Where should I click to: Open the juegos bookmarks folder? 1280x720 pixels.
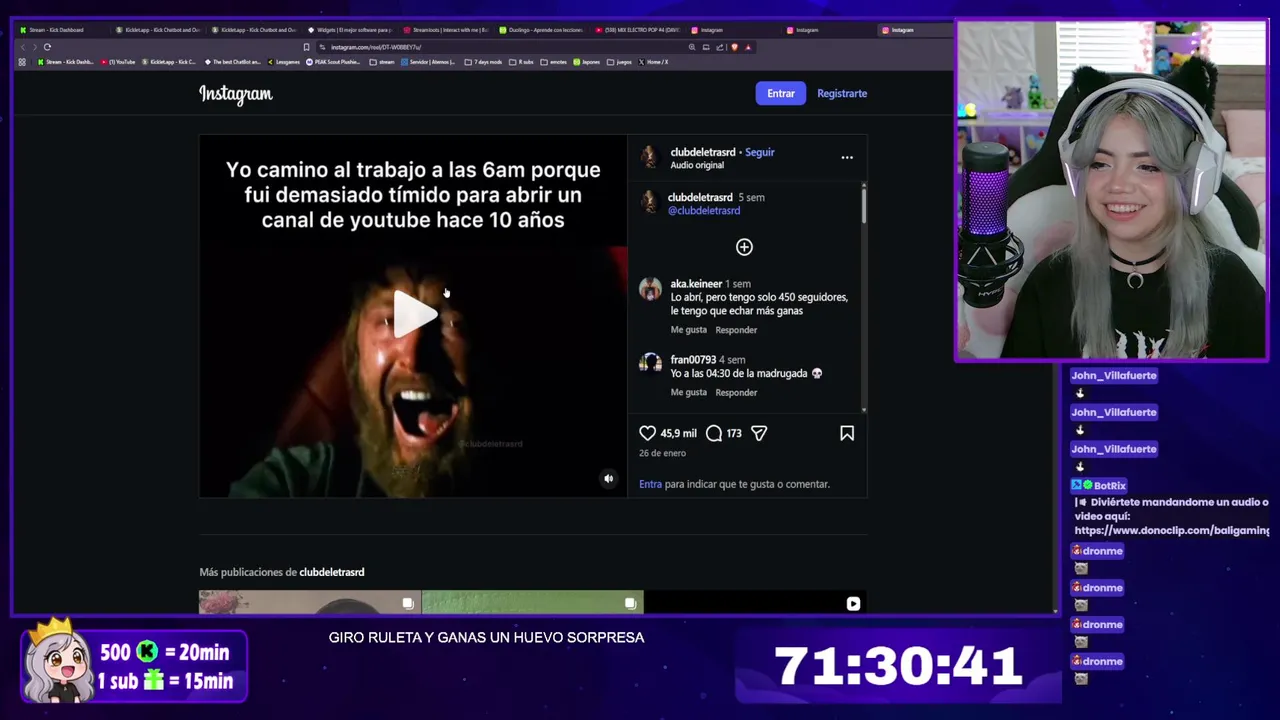pyautogui.click(x=619, y=62)
